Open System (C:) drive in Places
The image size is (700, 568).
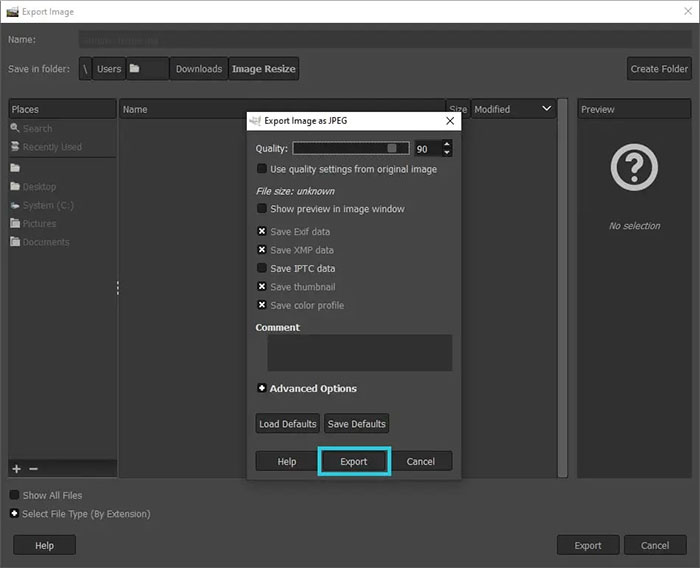[x=47, y=205]
